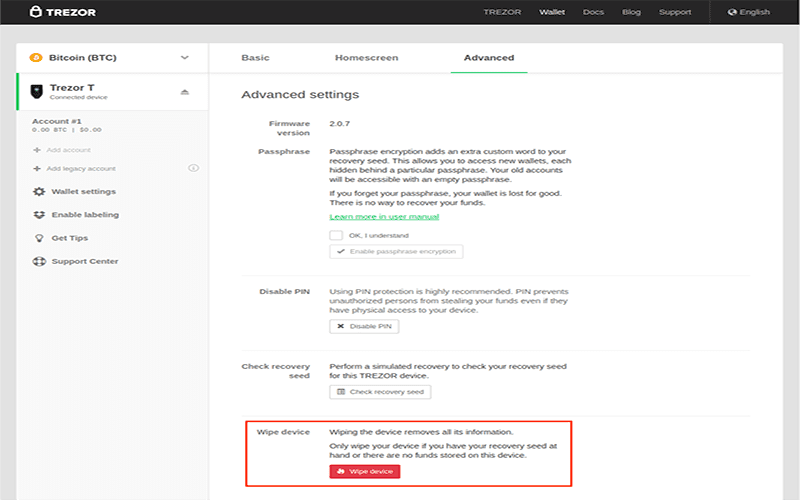Open Wallet in the top navigation
This screenshot has width=800, height=500.
[552, 12]
